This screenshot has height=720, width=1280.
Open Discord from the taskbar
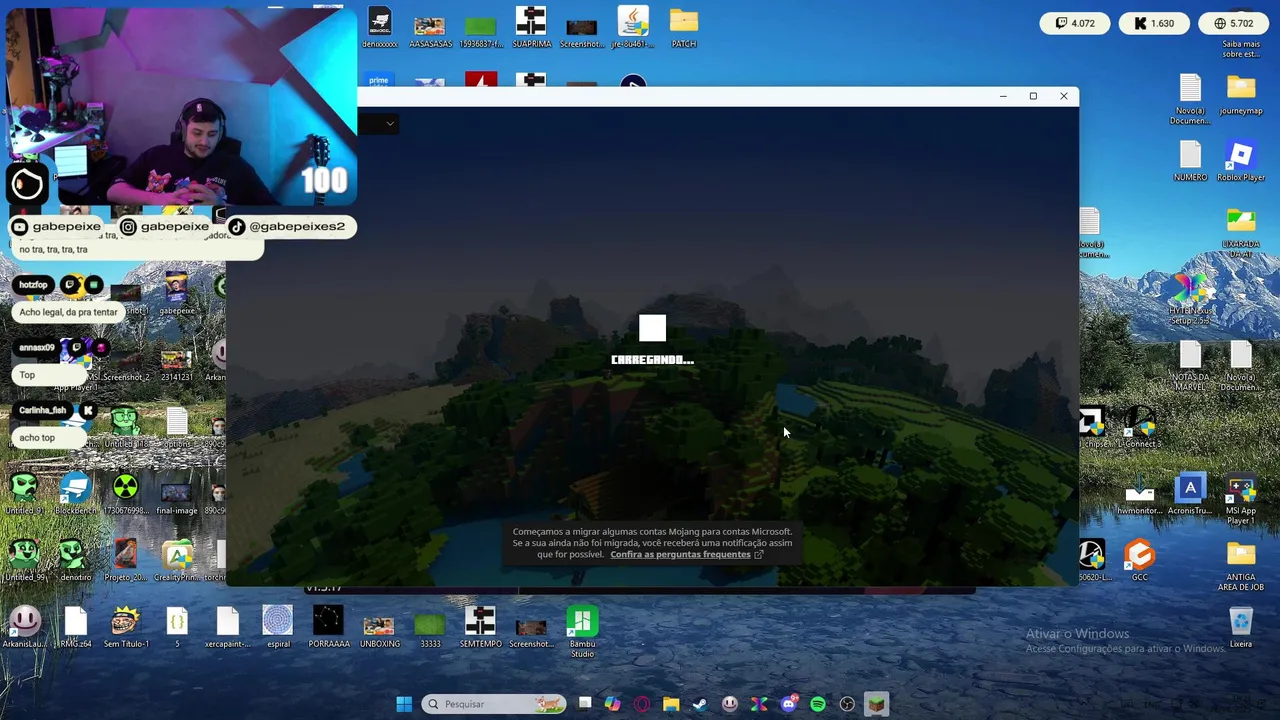[x=789, y=704]
